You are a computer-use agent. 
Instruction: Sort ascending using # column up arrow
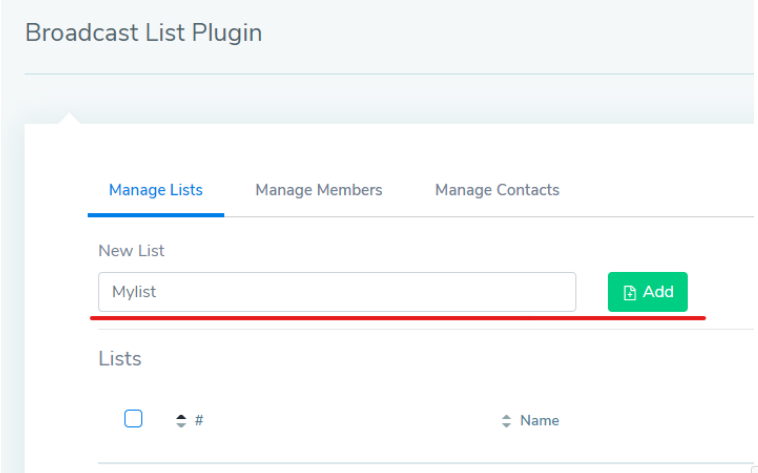pyautogui.click(x=181, y=416)
